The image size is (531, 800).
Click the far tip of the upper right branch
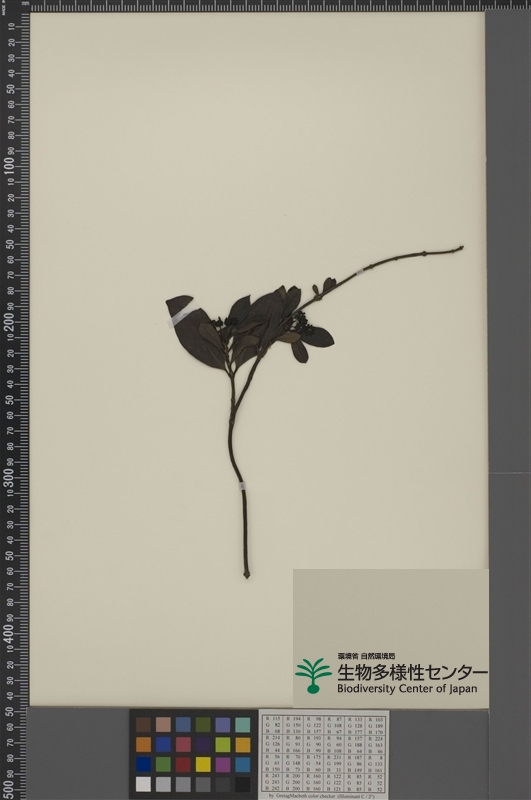pyautogui.click(x=461, y=248)
